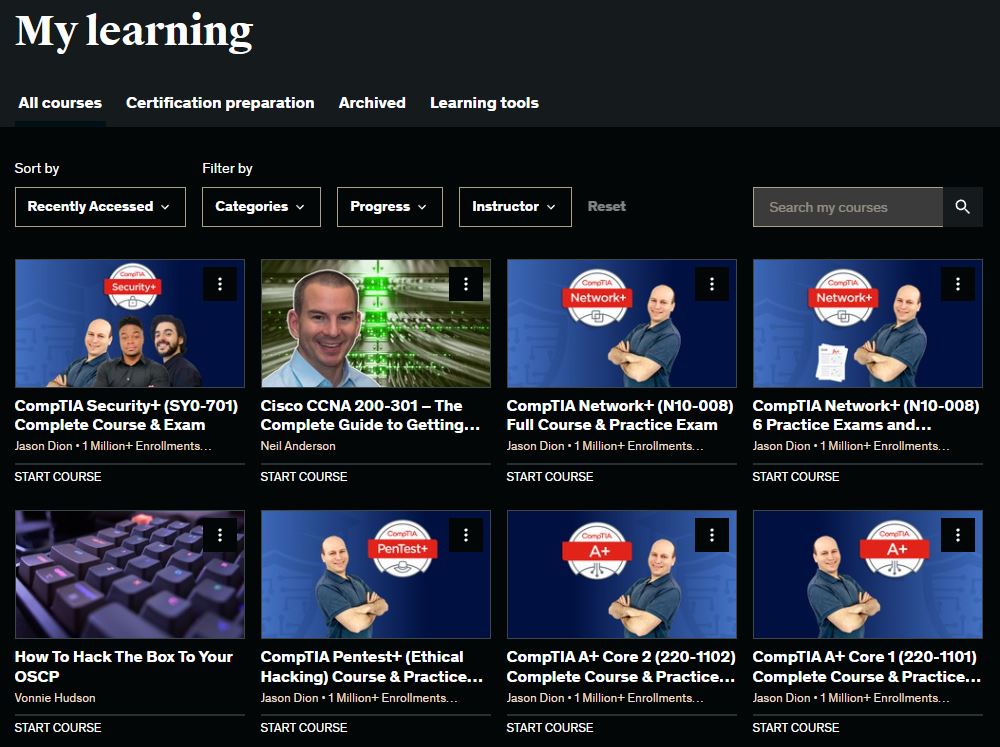Focus the Search my courses field
Viewport: 1000px width, 747px height.
point(848,207)
